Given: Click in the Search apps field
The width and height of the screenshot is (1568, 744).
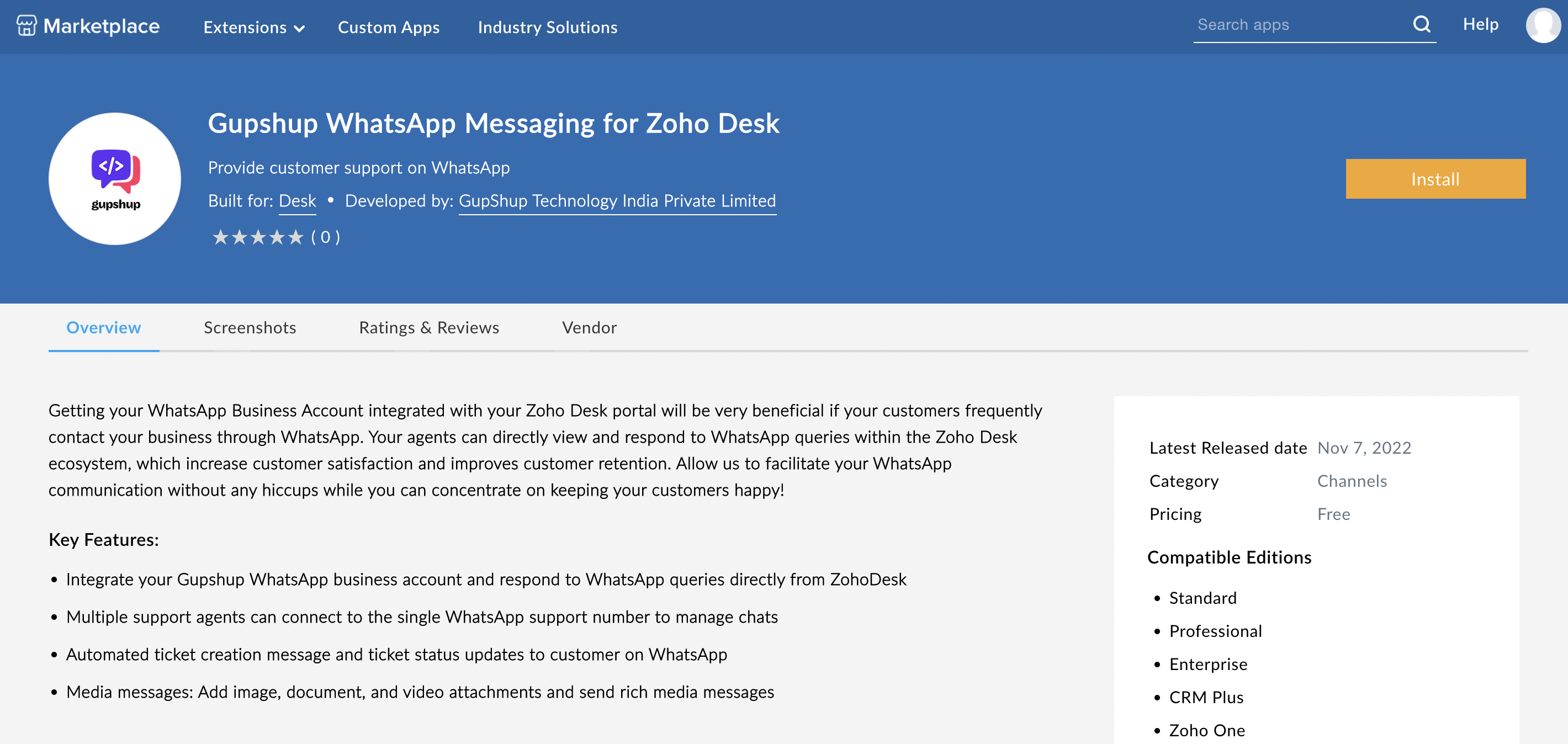Looking at the screenshot, I should [x=1296, y=25].
